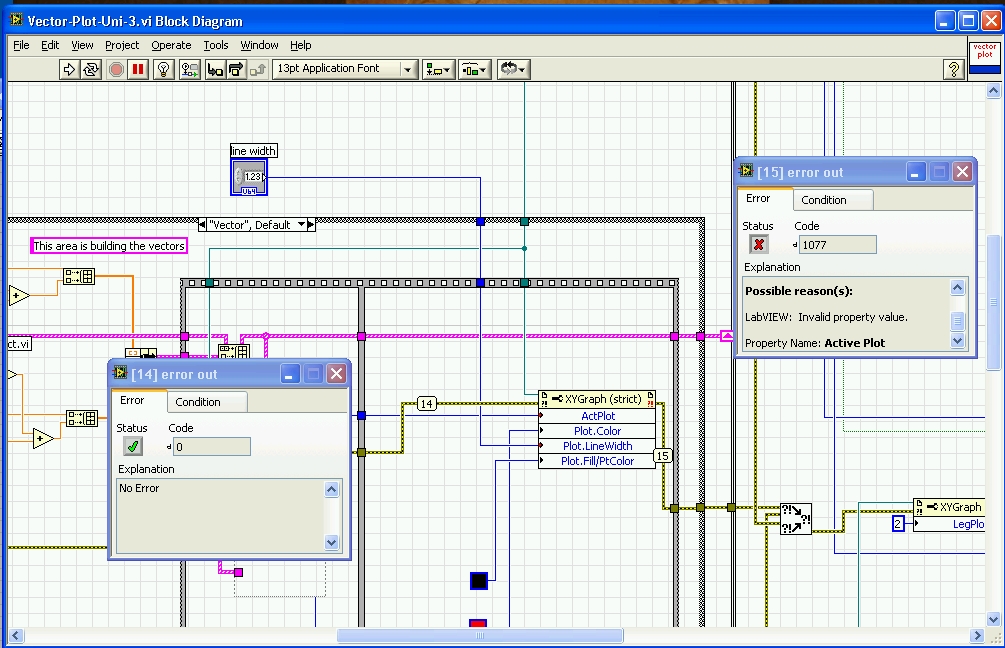The width and height of the screenshot is (1005, 648).
Task: Click the Retain Wire Values icon
Action: point(189,69)
